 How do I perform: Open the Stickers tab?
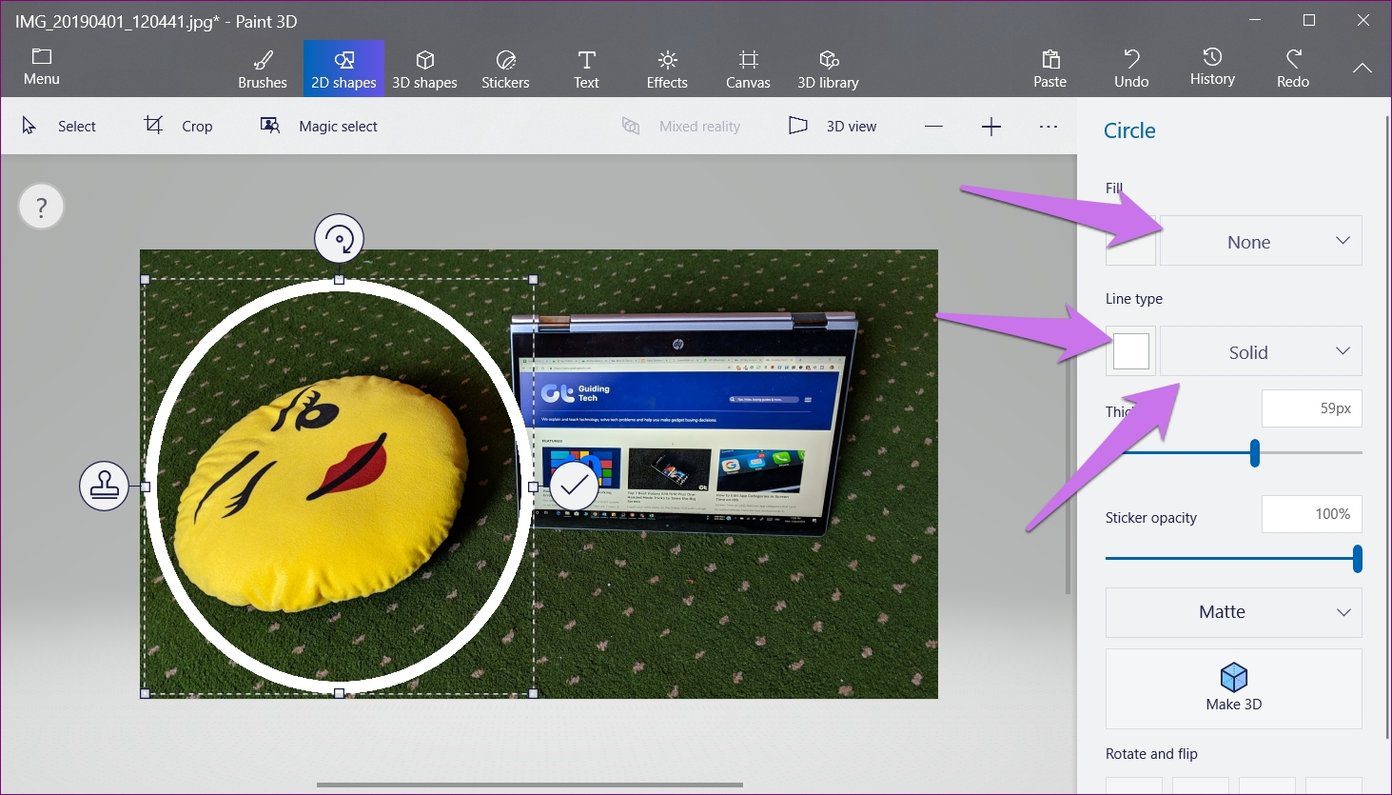pyautogui.click(x=506, y=69)
